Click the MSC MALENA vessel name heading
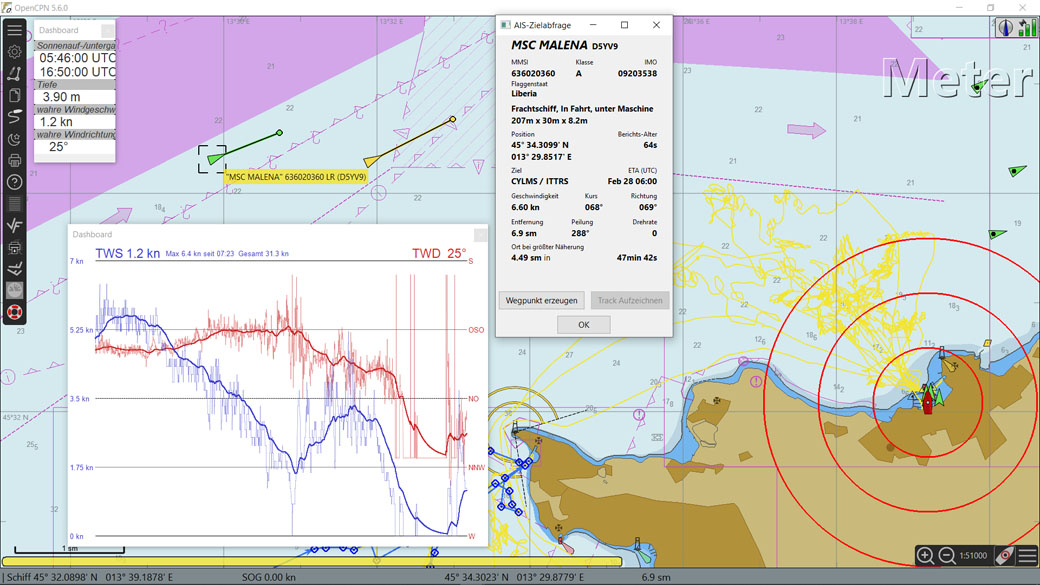 coord(549,45)
